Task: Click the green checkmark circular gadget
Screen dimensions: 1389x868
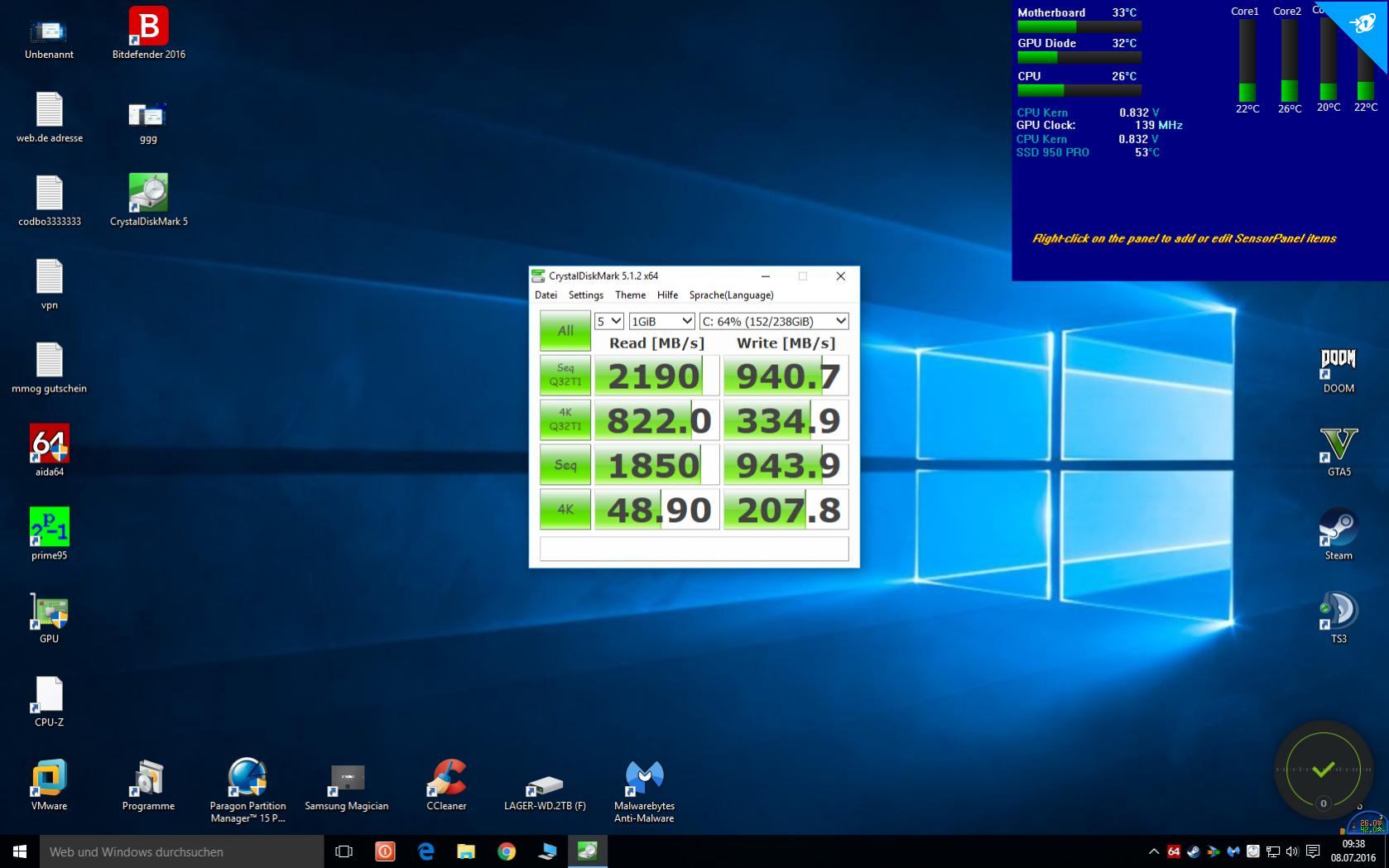Action: (x=1323, y=770)
